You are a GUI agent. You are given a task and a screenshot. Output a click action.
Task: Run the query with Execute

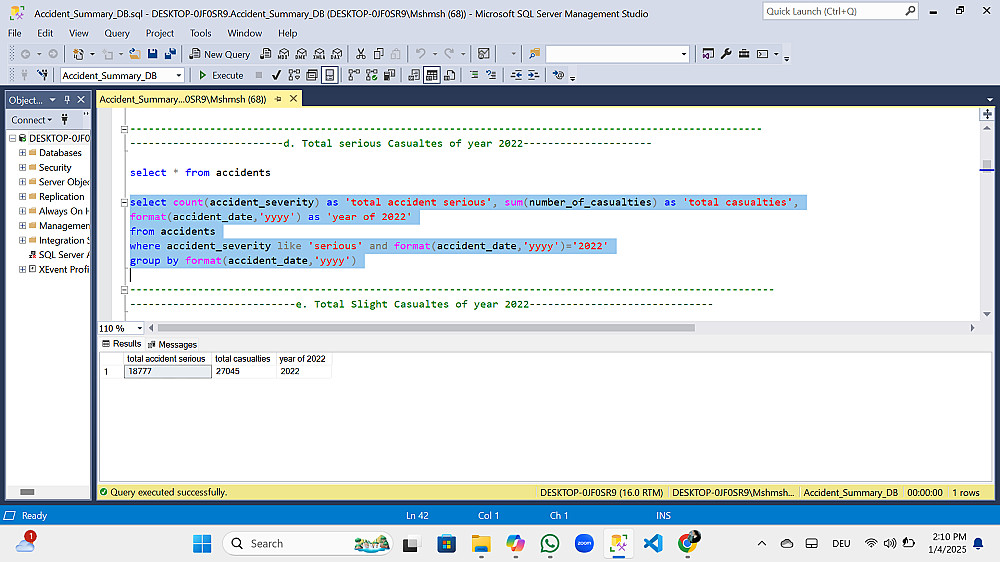coord(221,75)
